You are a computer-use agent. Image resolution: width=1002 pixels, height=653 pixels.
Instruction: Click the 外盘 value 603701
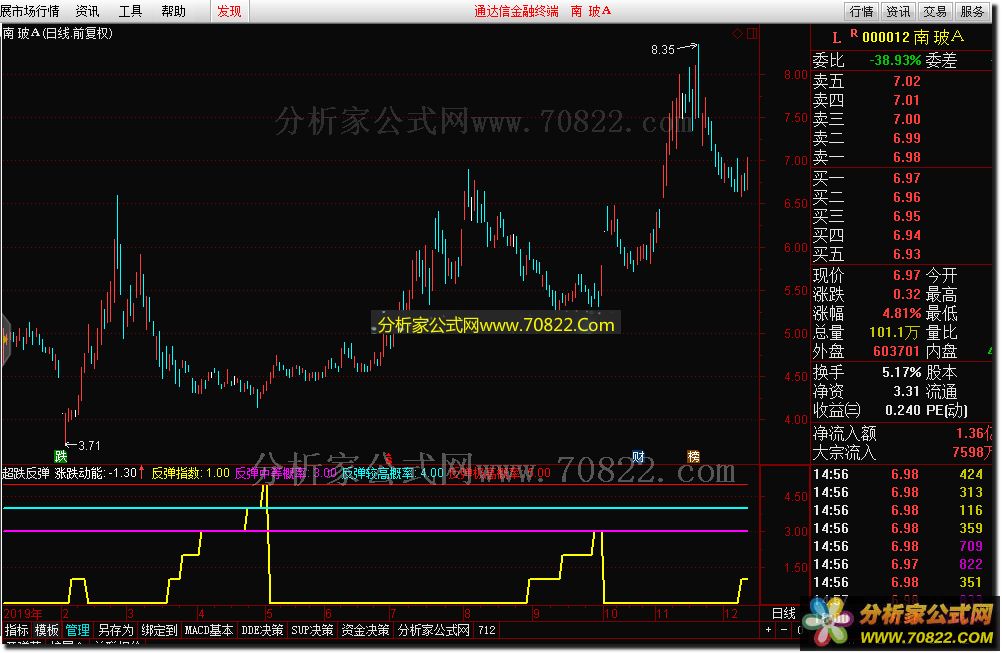pos(896,352)
